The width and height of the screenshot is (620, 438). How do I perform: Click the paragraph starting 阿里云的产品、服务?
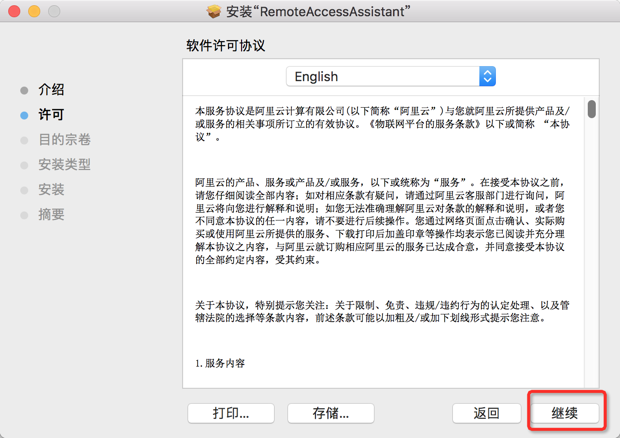pos(380,221)
